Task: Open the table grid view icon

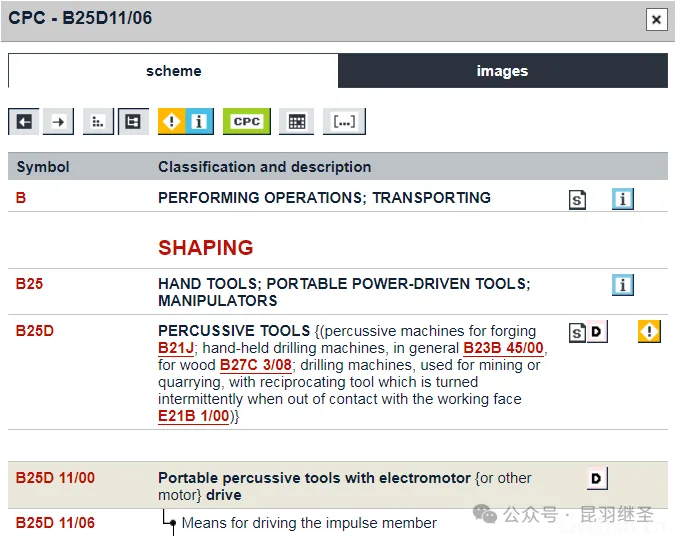Action: (296, 121)
